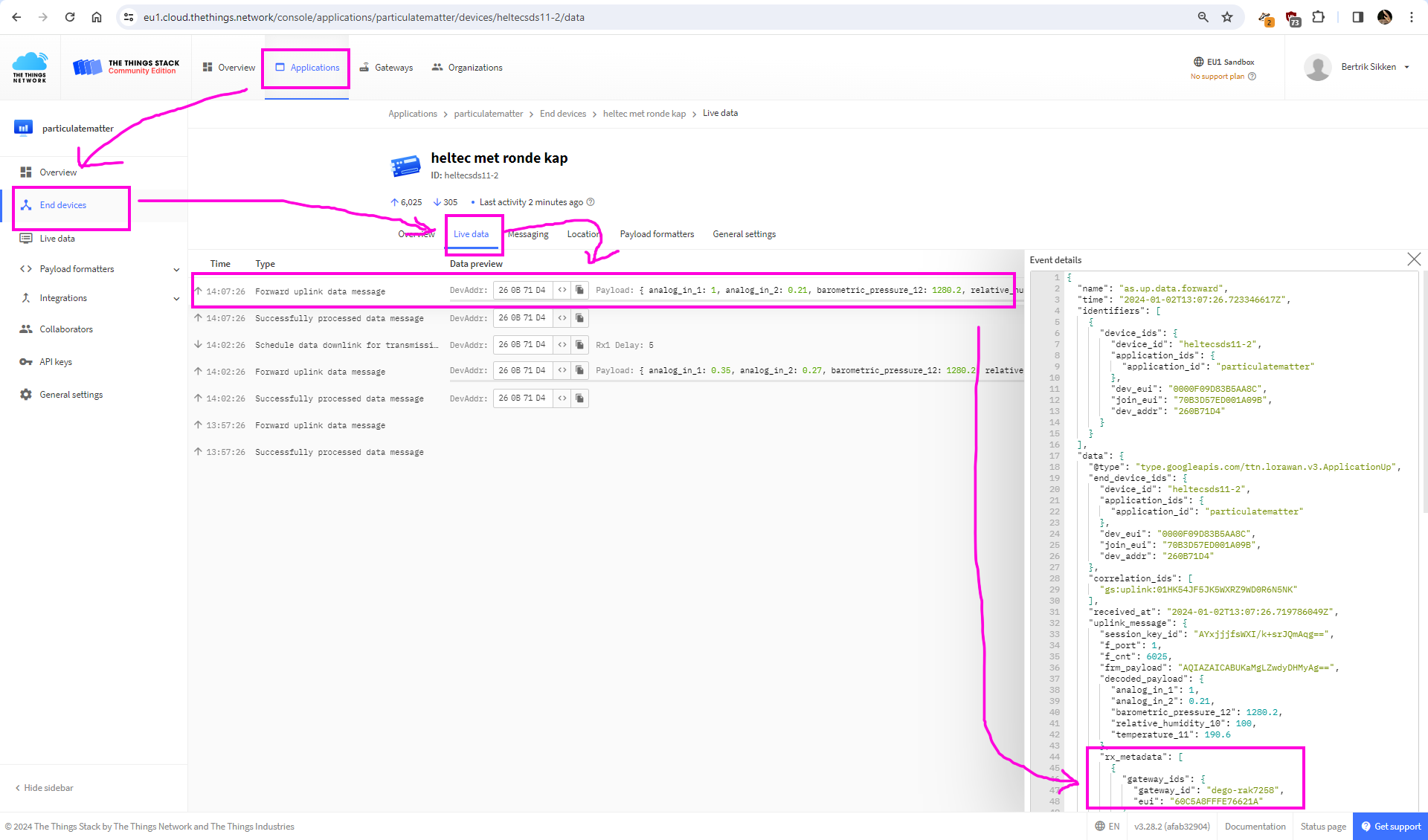Open browser home page icon

click(97, 17)
